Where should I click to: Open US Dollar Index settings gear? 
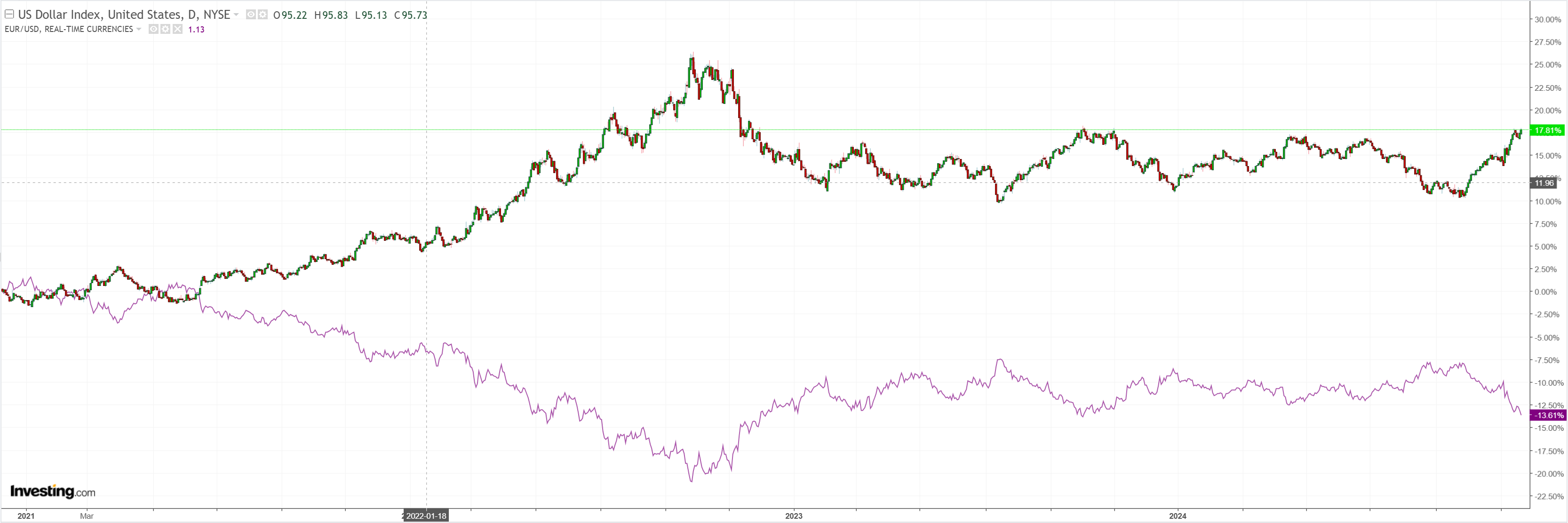click(263, 15)
